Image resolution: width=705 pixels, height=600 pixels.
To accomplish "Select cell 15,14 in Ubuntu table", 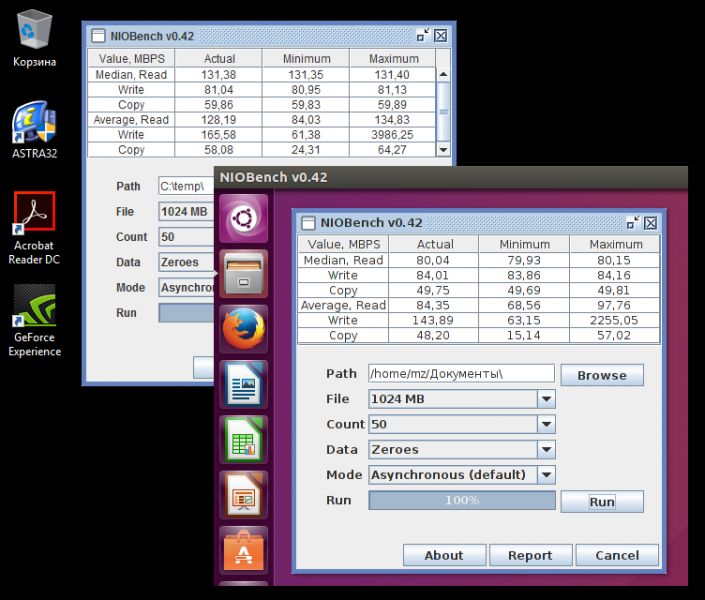I will pyautogui.click(x=524, y=336).
